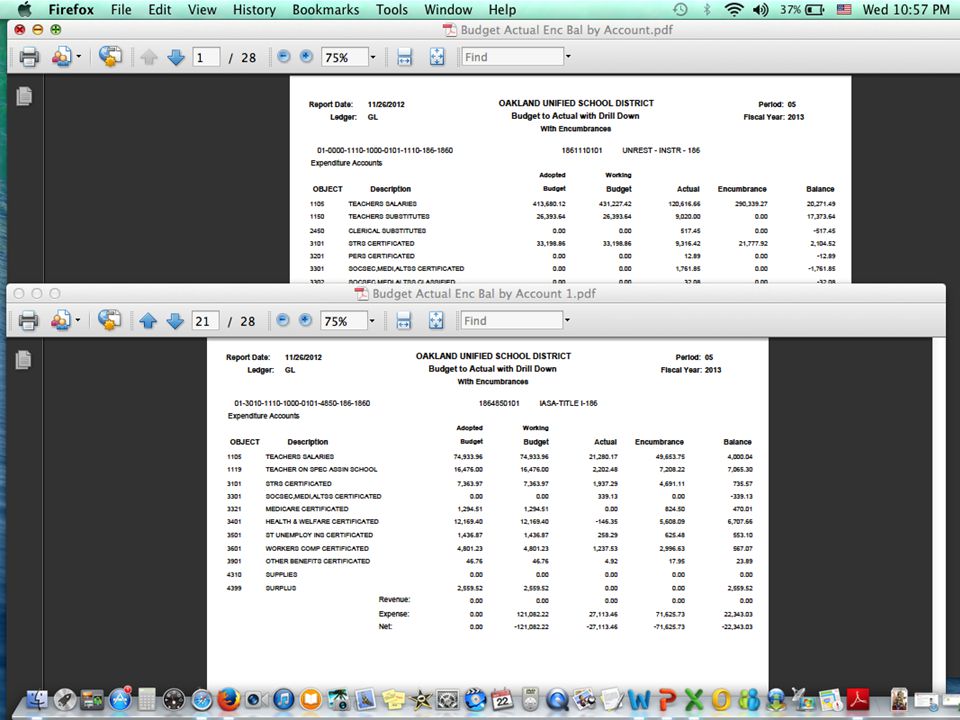Open Finder from the Dock
This screenshot has width=960, height=720.
click(38, 699)
